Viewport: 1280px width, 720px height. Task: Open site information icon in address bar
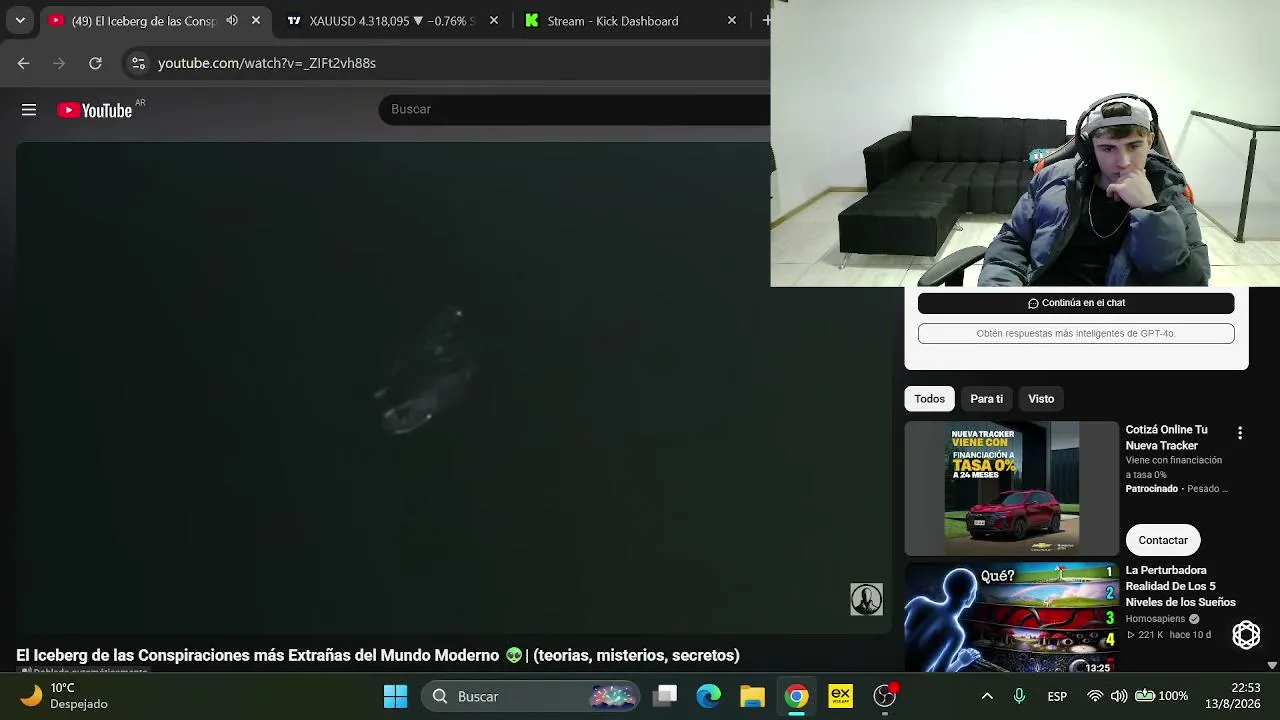(138, 63)
